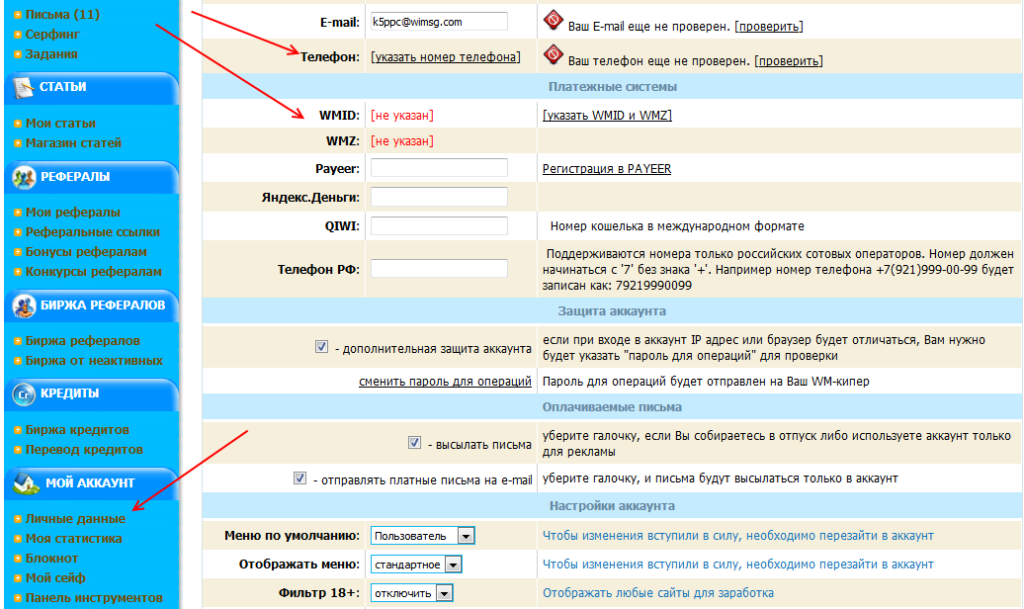Open Блокнот in sidebar
1024x609 pixels.
pyautogui.click(x=52, y=559)
